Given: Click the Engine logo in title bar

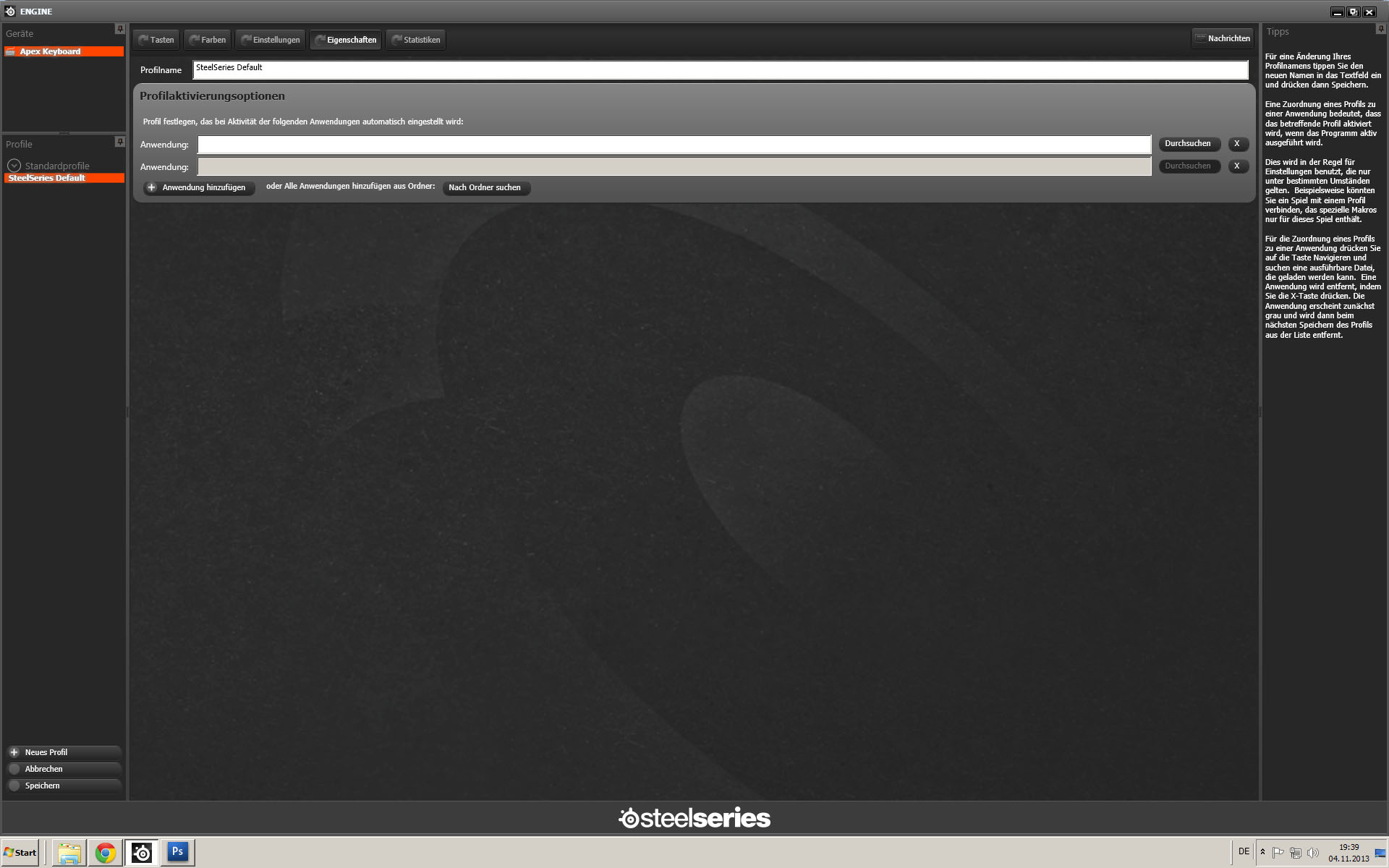Looking at the screenshot, I should pos(10,11).
